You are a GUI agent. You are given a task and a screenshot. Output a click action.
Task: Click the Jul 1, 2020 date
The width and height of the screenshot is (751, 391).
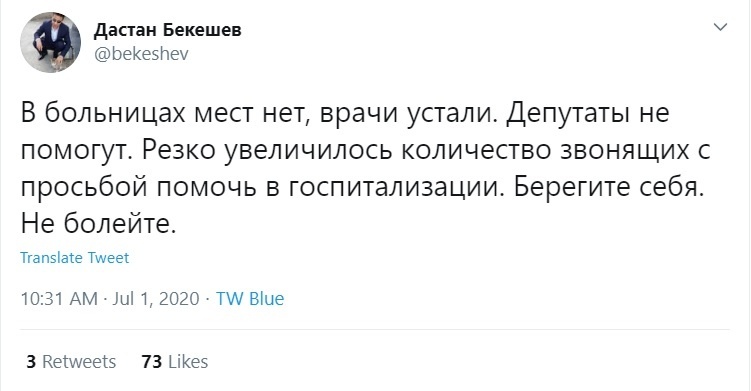click(x=156, y=299)
